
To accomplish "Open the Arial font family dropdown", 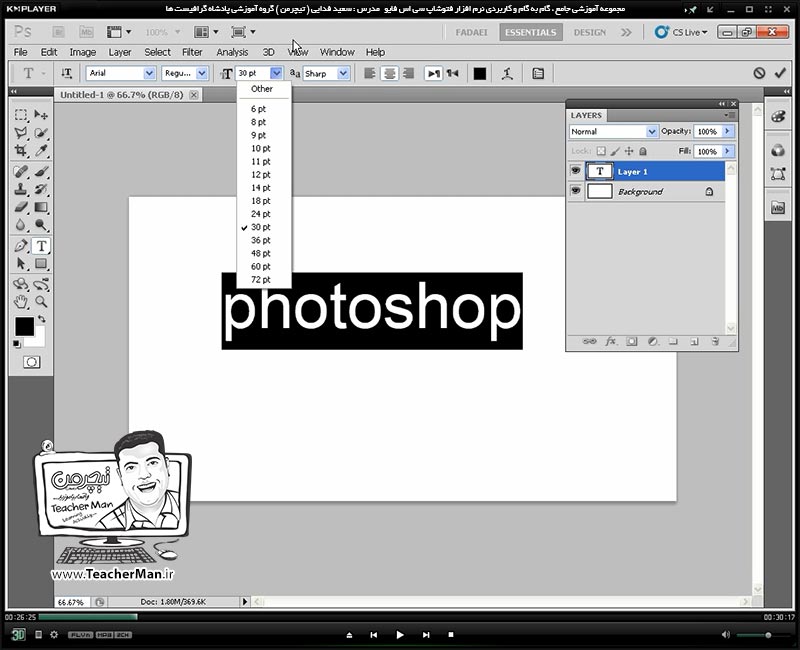I will 149,73.
